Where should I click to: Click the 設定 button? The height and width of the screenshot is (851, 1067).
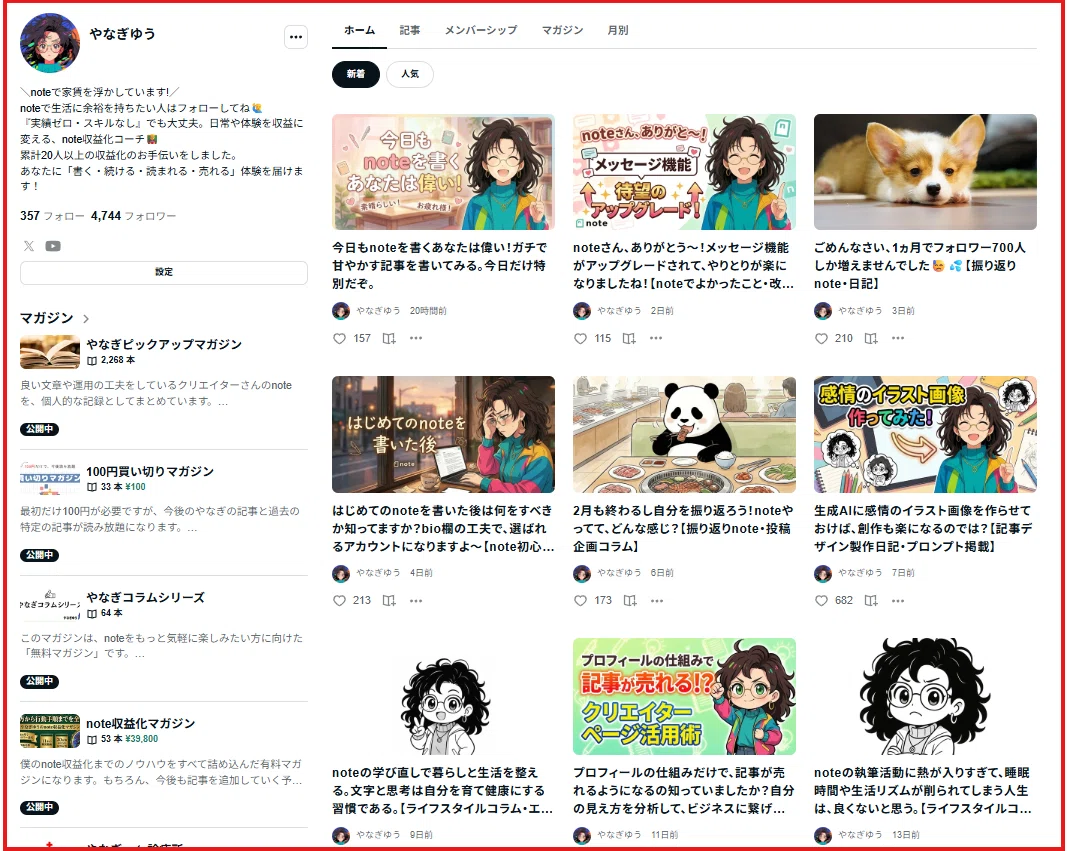(164, 272)
